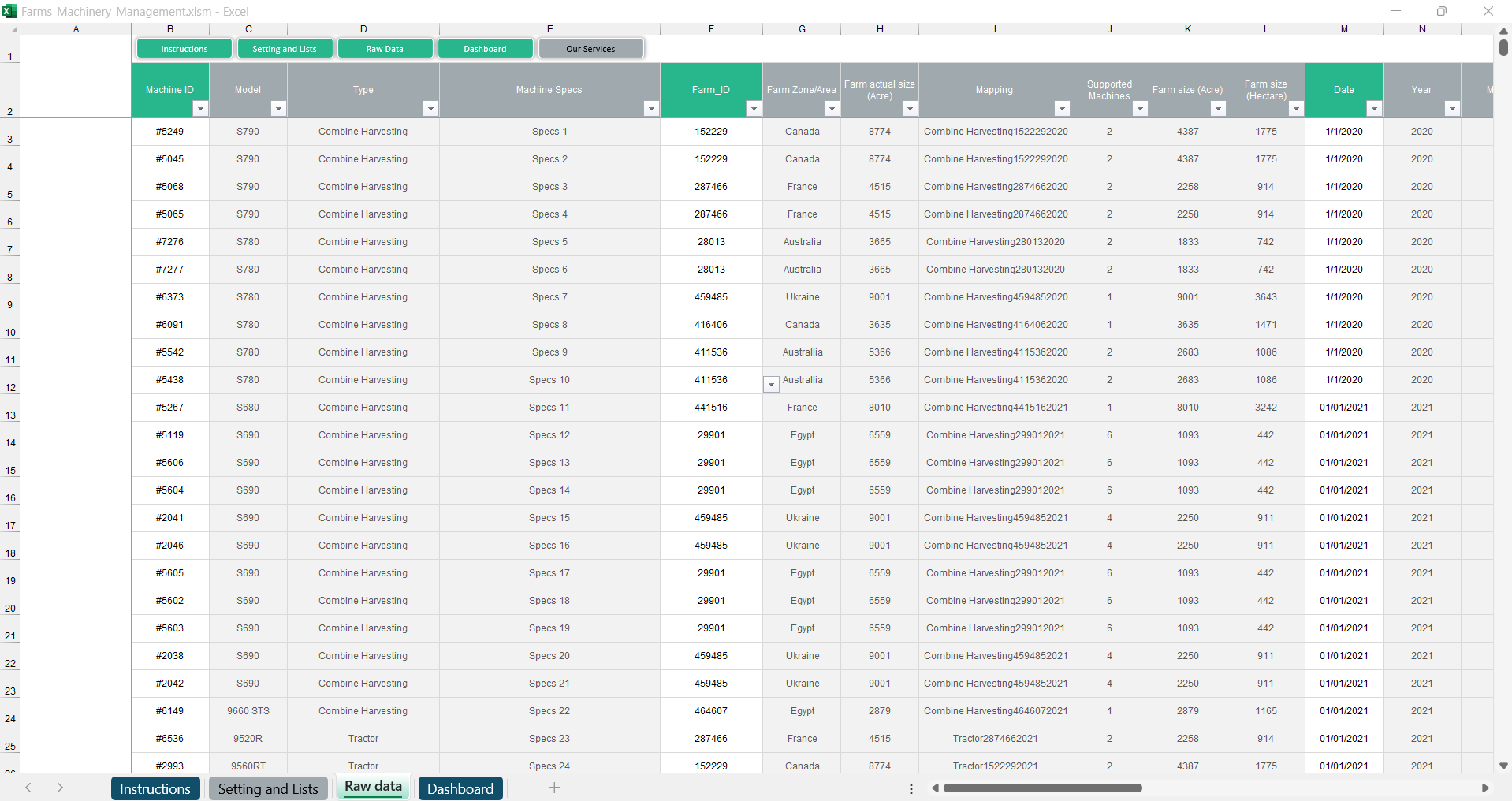Open the Date column filter arrow
Viewport: 1512px width, 801px height.
point(1374,109)
